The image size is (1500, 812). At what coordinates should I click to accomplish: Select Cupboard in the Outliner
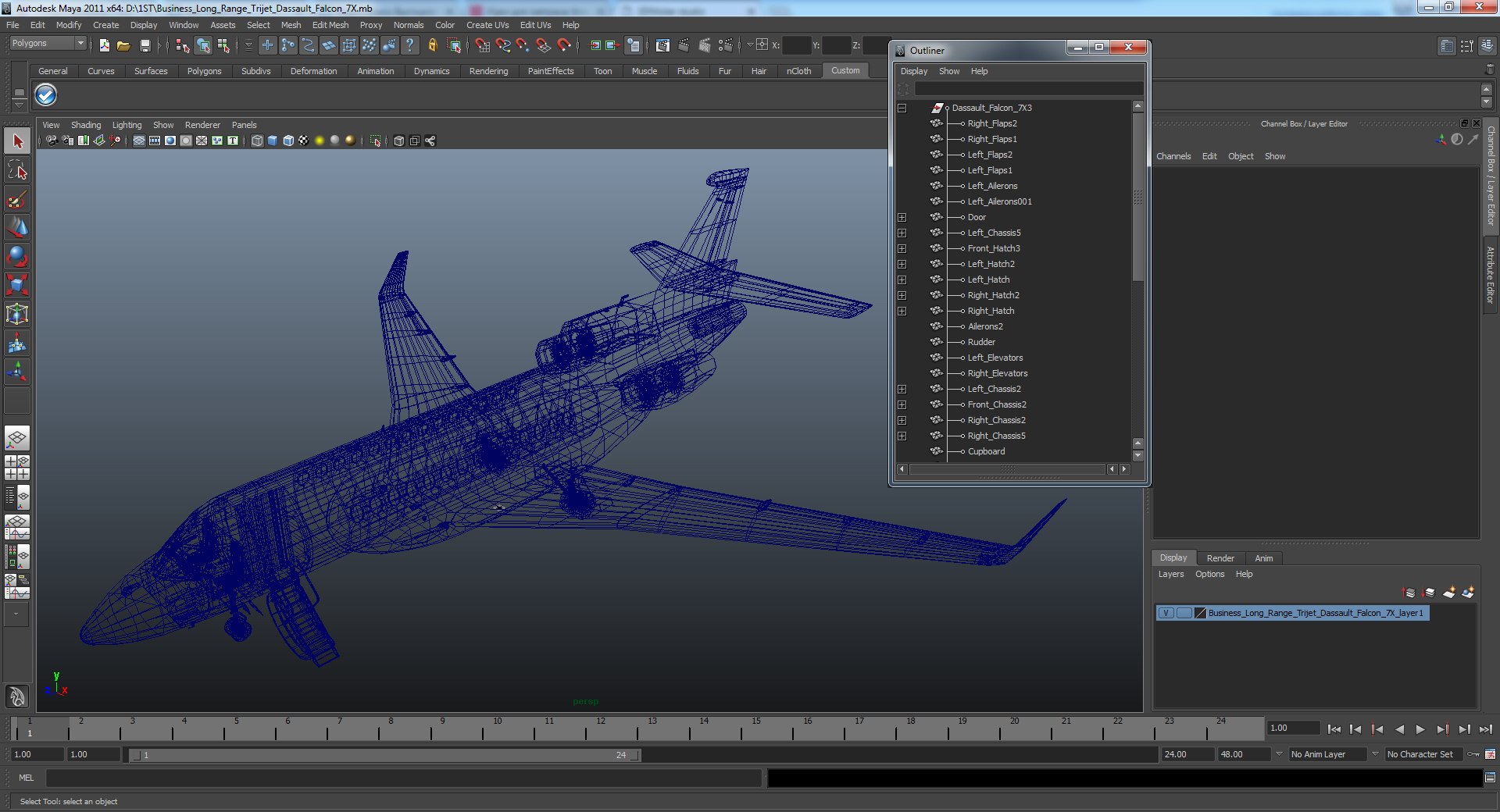coord(986,451)
